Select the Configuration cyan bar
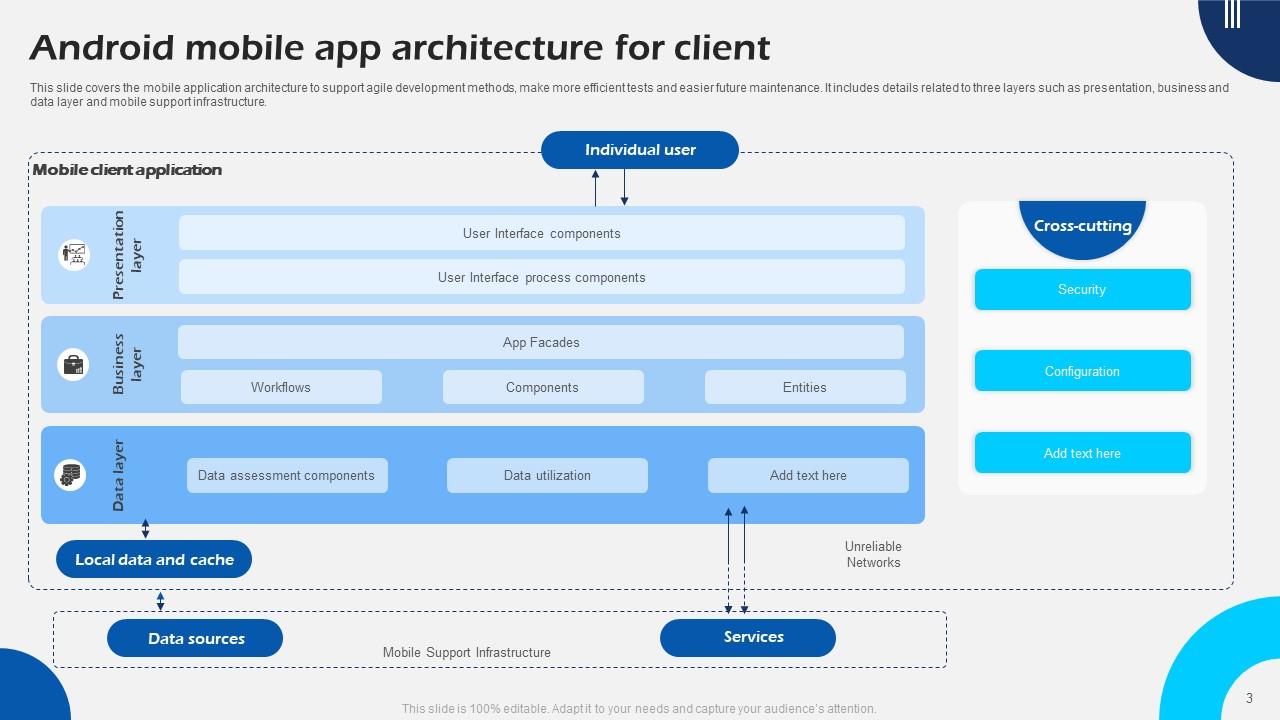1280x720 pixels. tap(1083, 370)
